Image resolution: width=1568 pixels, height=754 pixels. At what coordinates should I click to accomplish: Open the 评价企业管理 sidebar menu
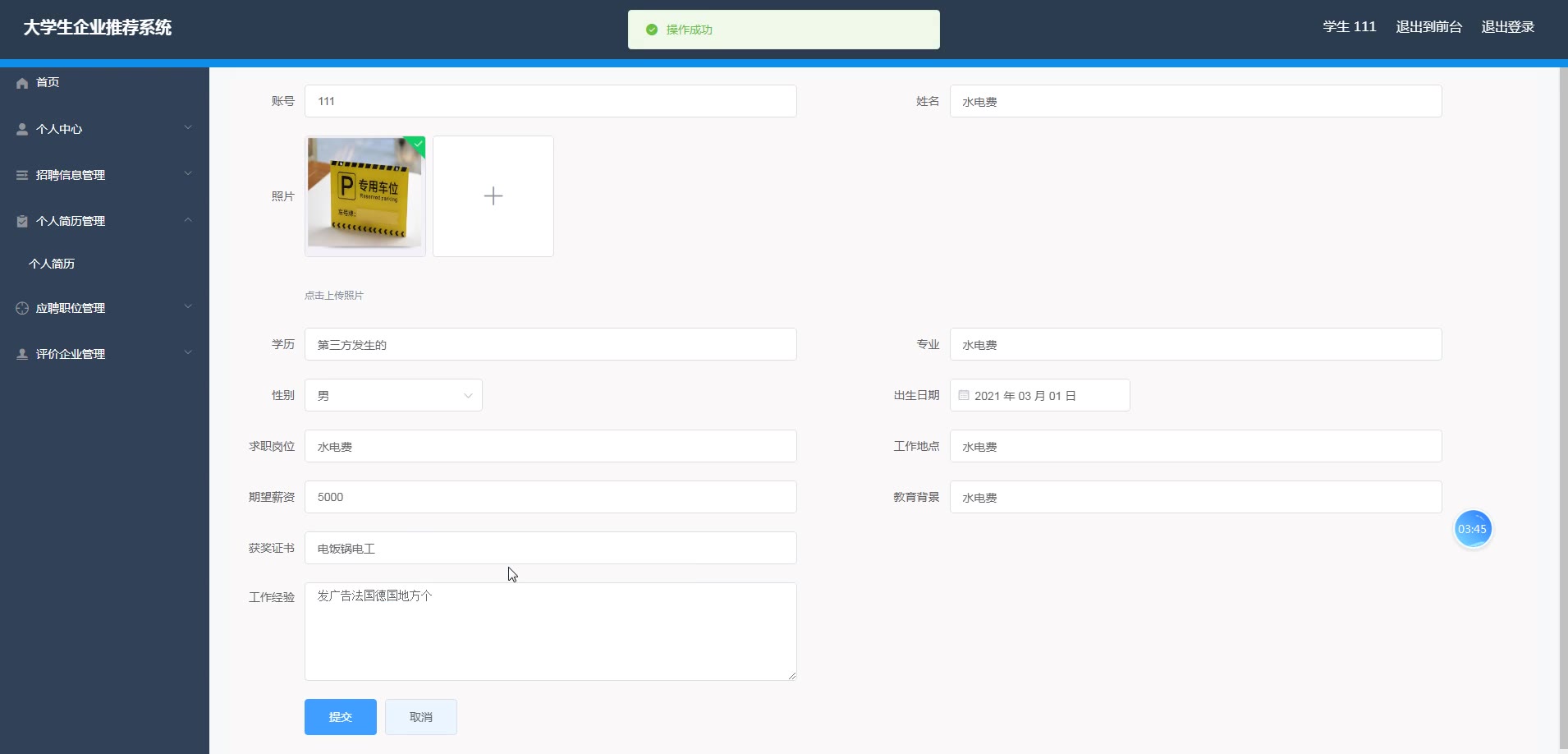104,354
